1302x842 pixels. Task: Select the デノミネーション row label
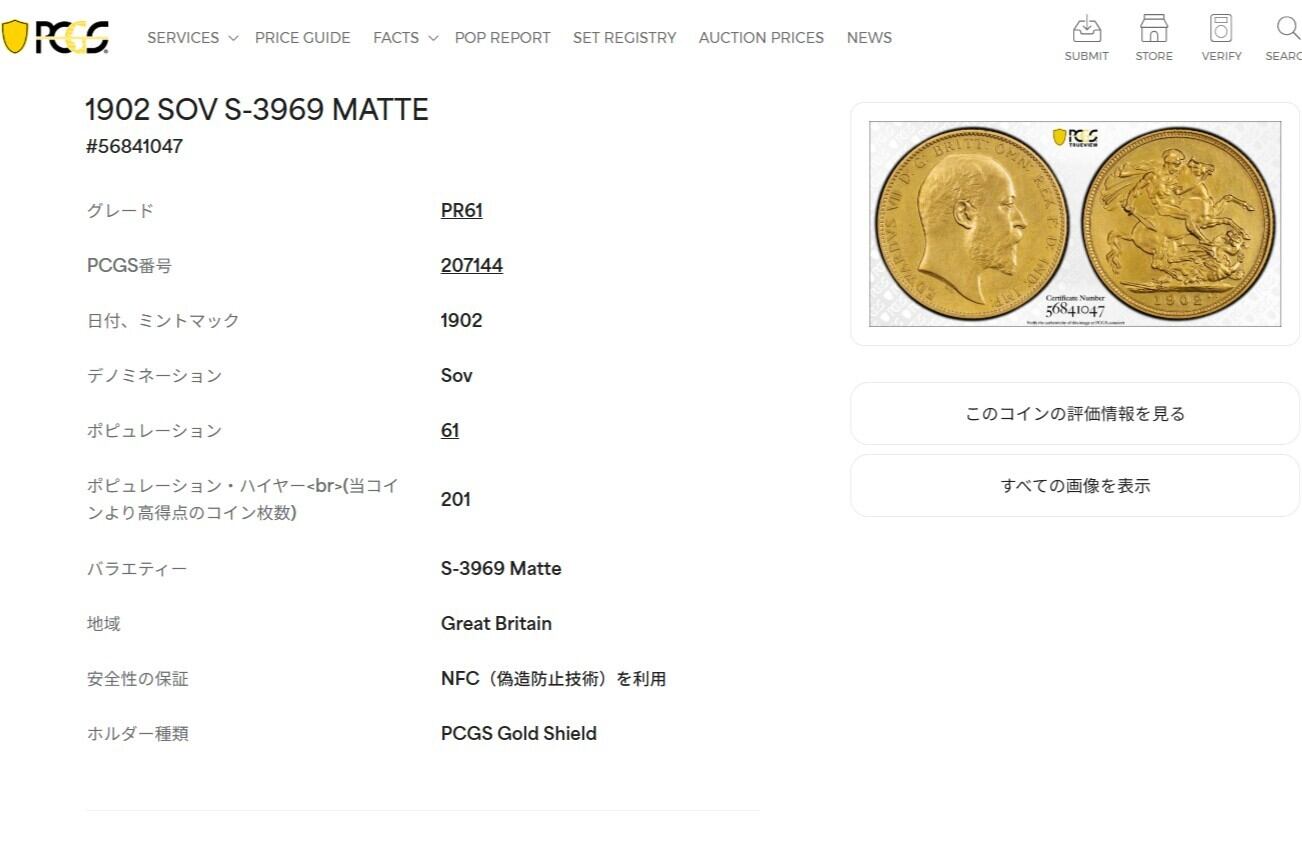coord(155,375)
